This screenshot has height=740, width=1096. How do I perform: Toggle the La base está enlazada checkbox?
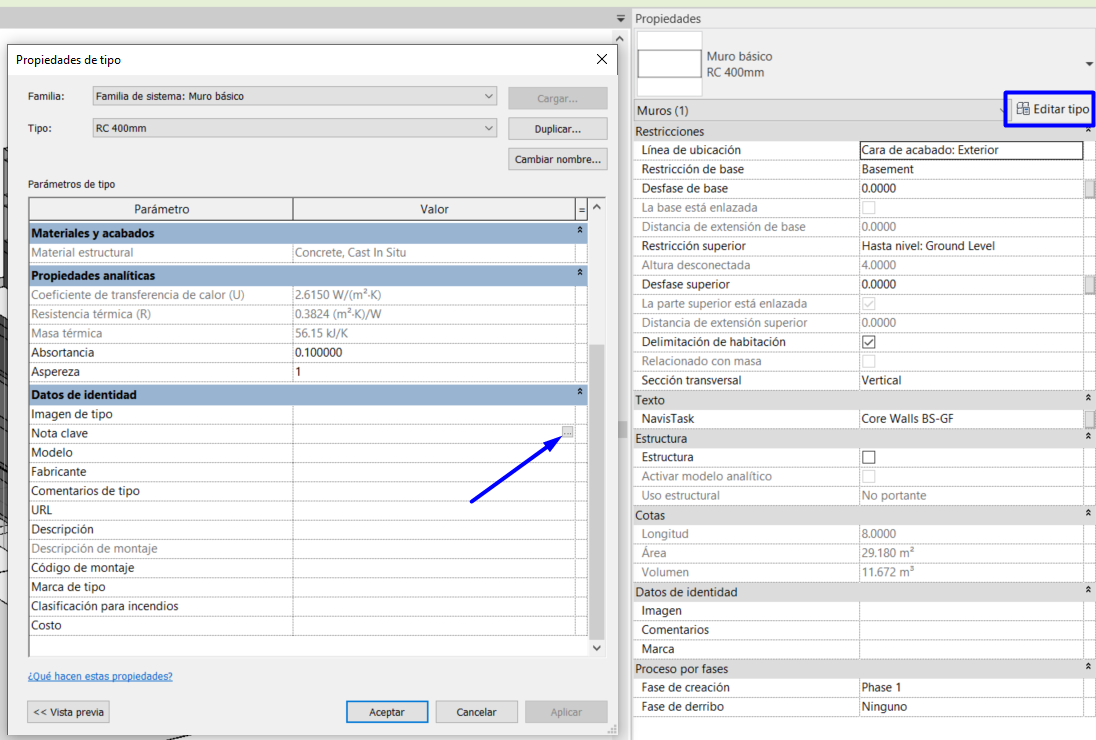[868, 208]
